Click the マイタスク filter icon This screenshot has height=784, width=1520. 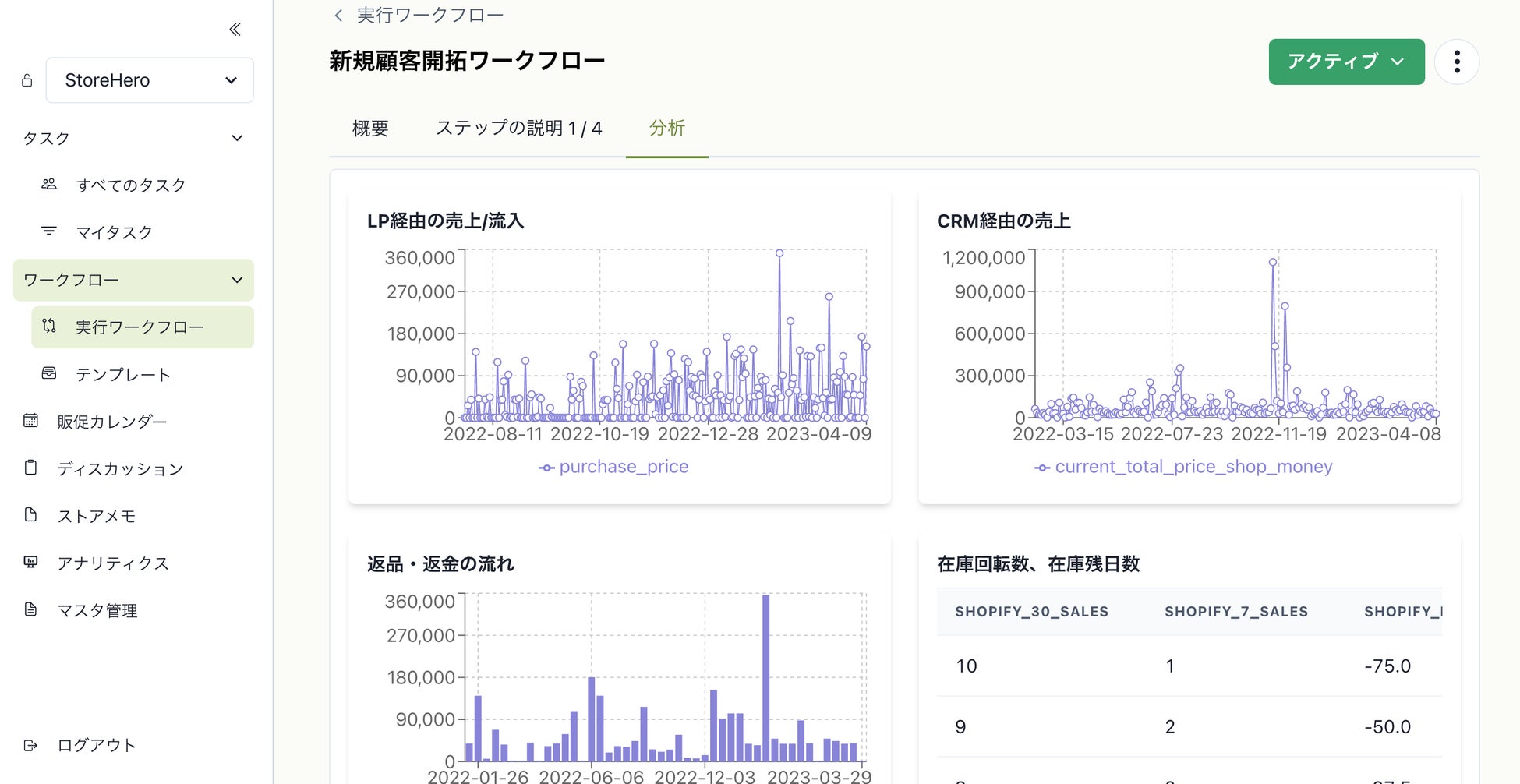coord(49,231)
